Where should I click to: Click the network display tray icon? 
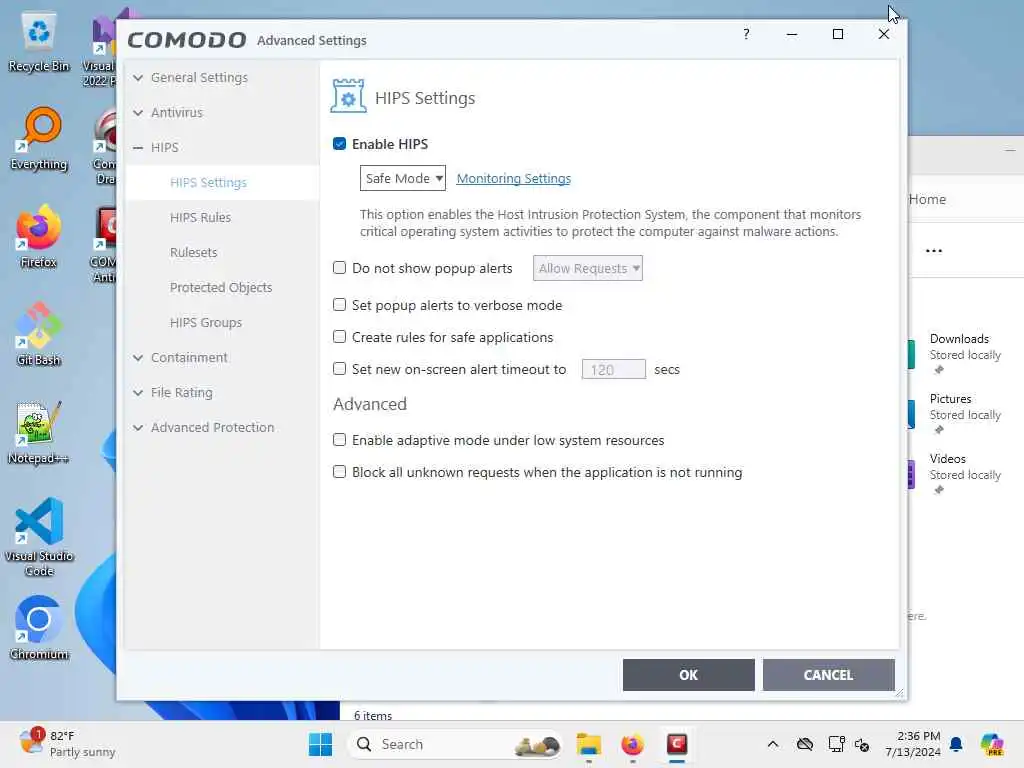(837, 744)
